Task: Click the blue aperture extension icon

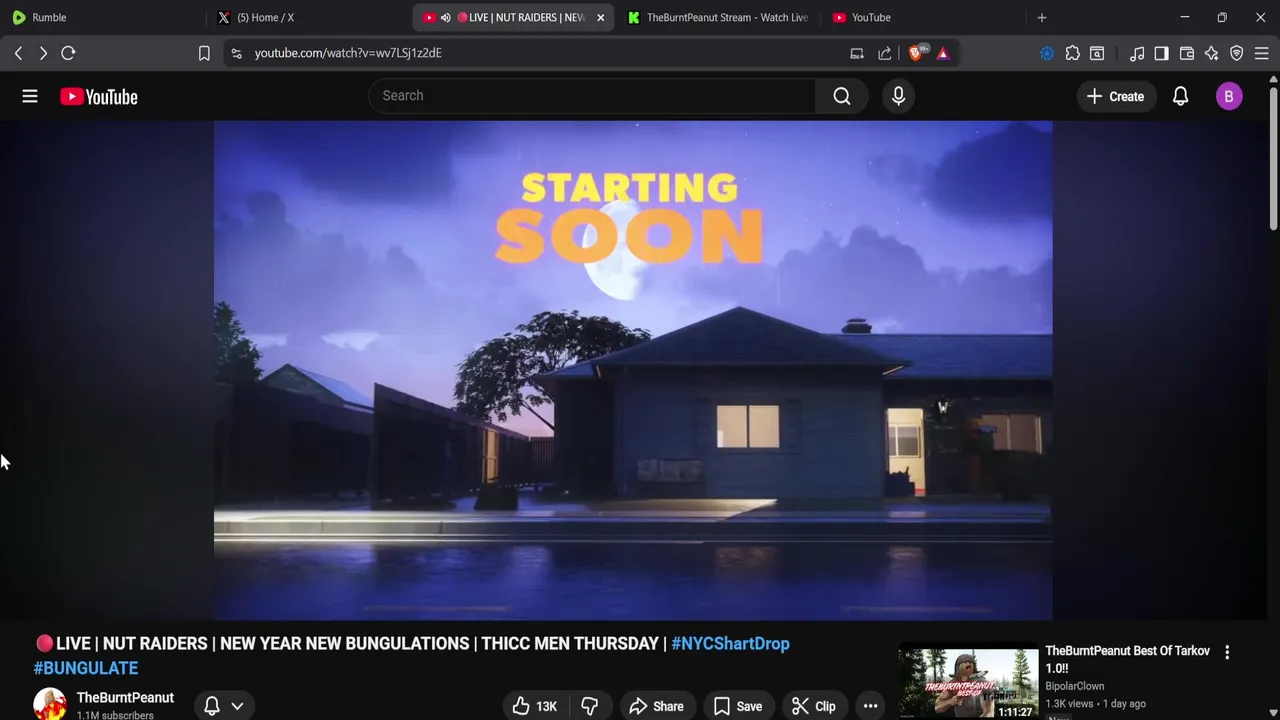Action: click(1047, 53)
